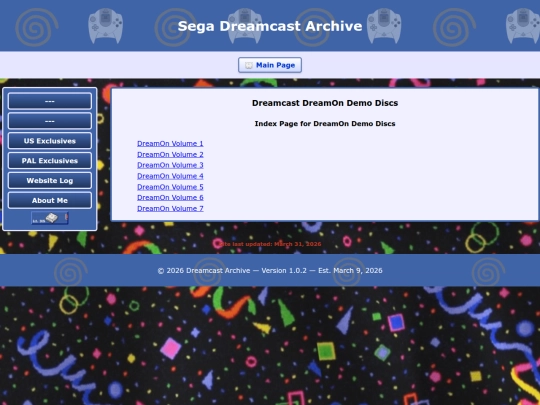Open the DreamOn Volume 1 link
The image size is (540, 405).
click(170, 144)
